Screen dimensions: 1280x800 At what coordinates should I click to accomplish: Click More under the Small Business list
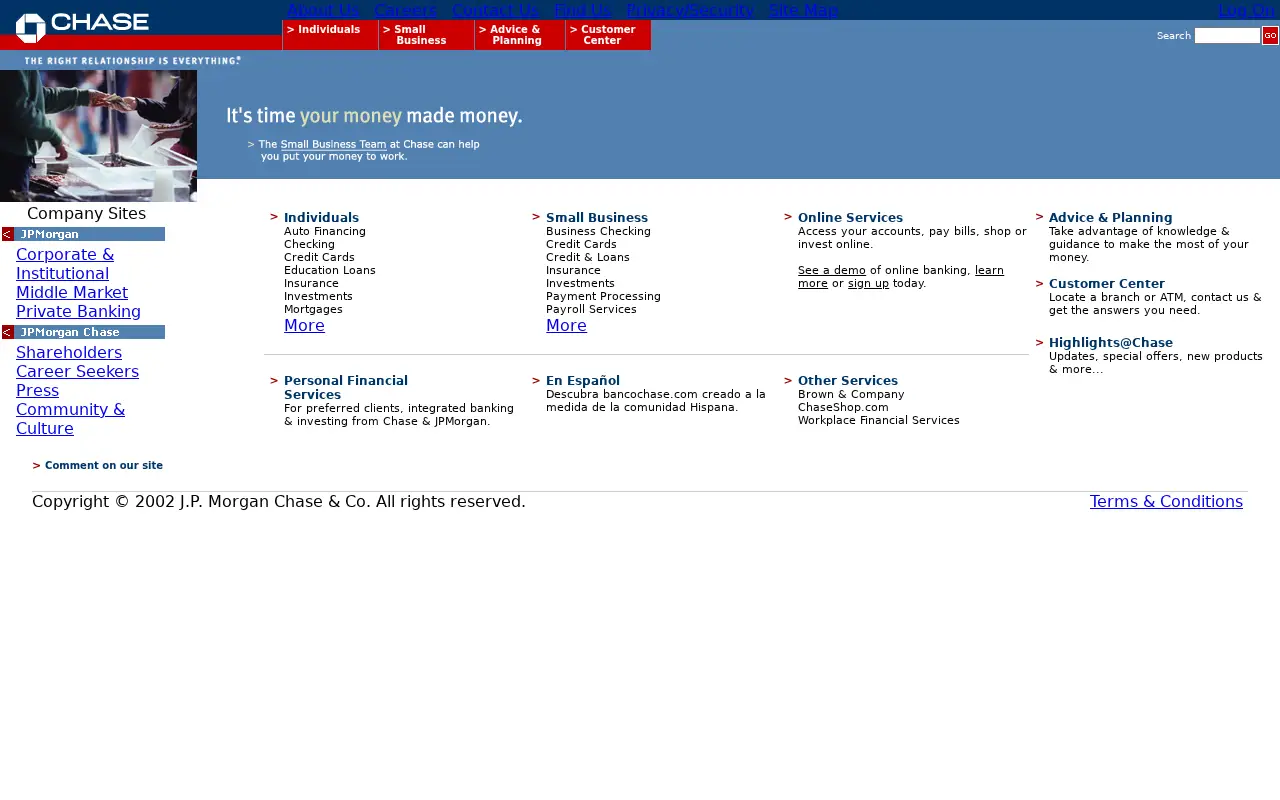point(566,326)
